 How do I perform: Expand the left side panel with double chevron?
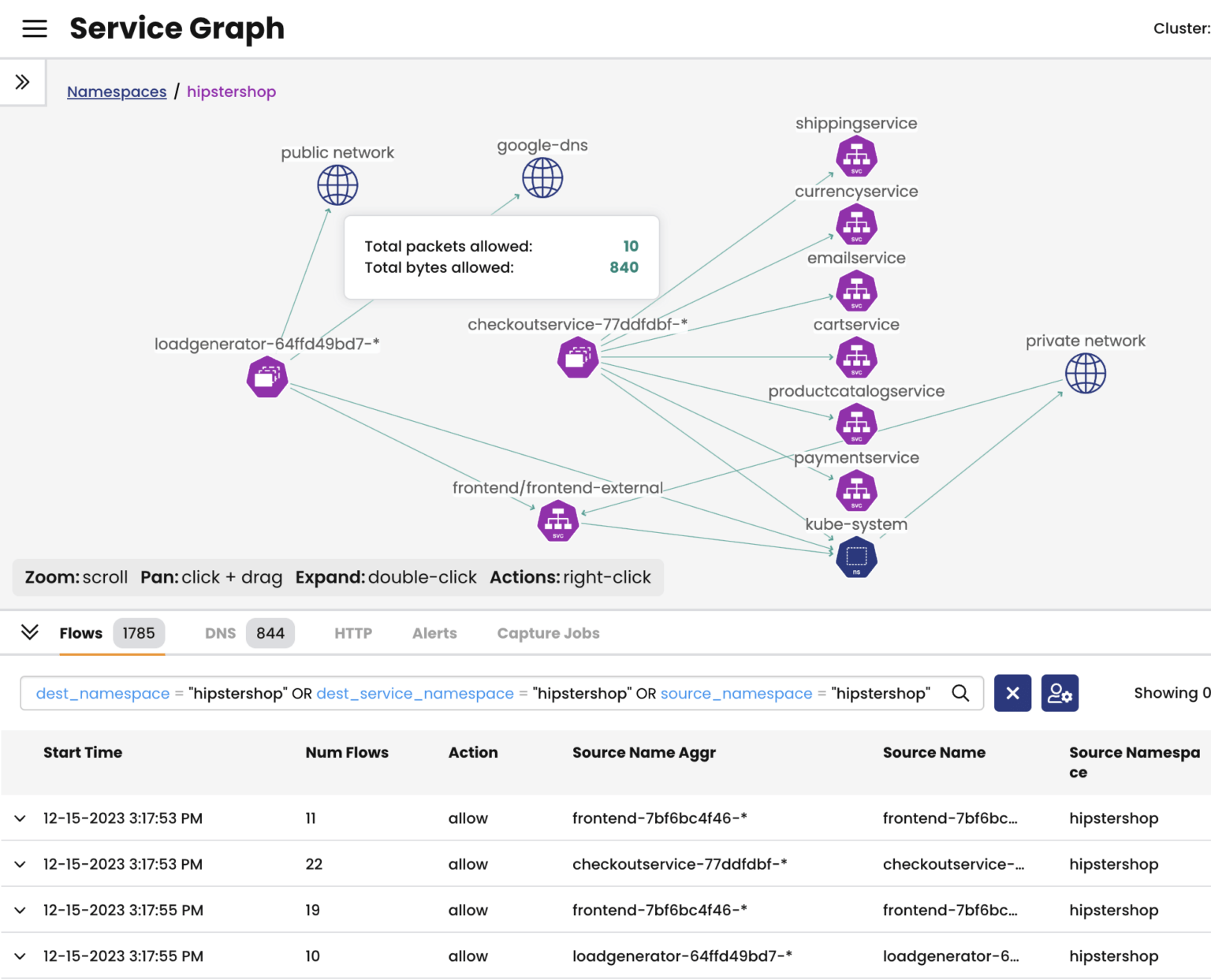[x=22, y=82]
